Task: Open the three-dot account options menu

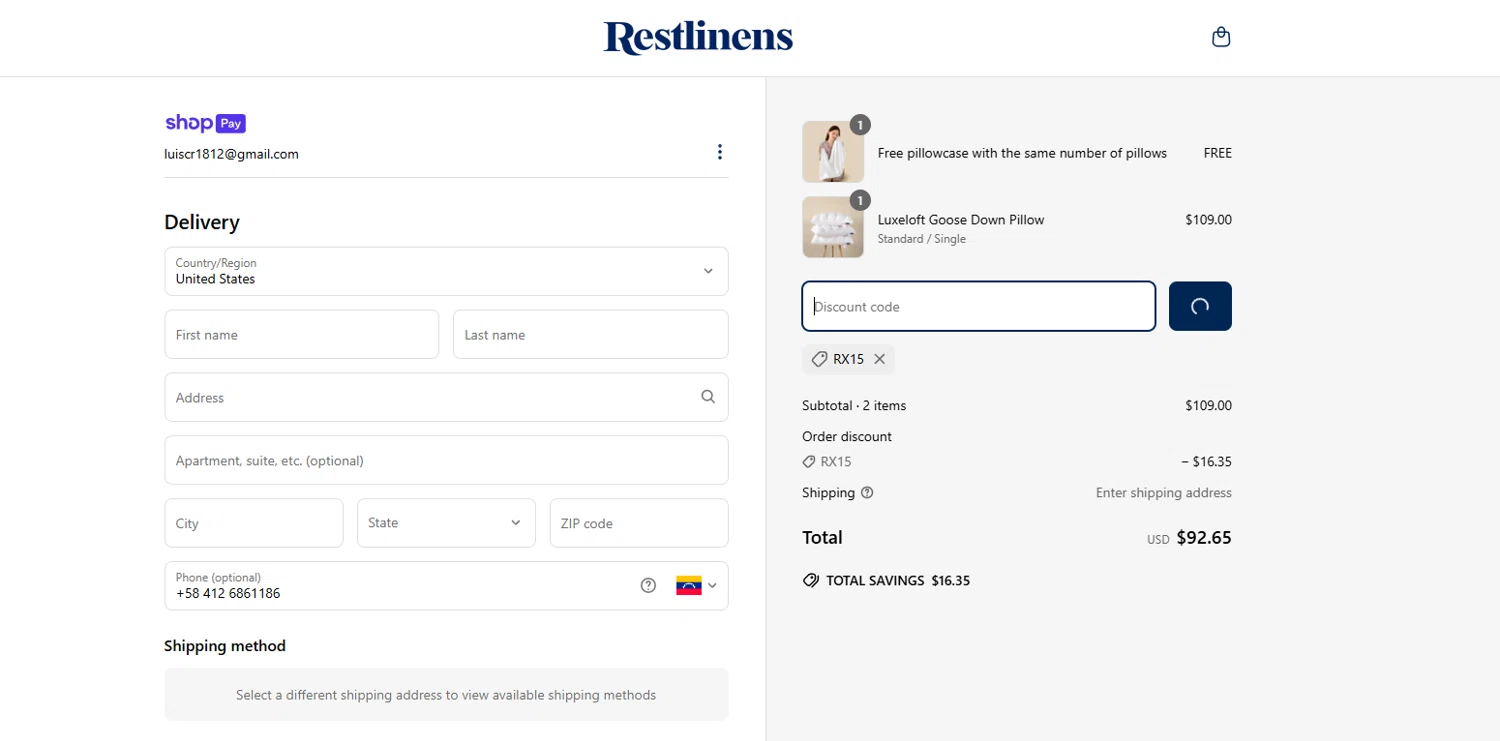Action: tap(719, 152)
